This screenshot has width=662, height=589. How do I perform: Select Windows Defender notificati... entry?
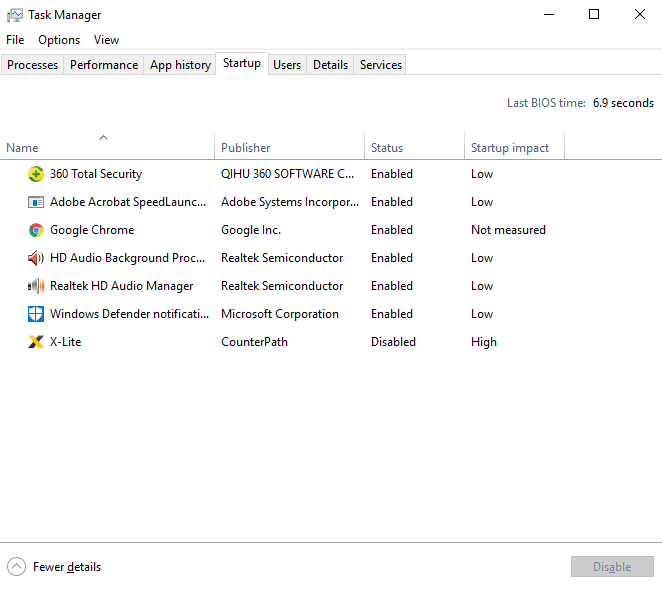(129, 314)
